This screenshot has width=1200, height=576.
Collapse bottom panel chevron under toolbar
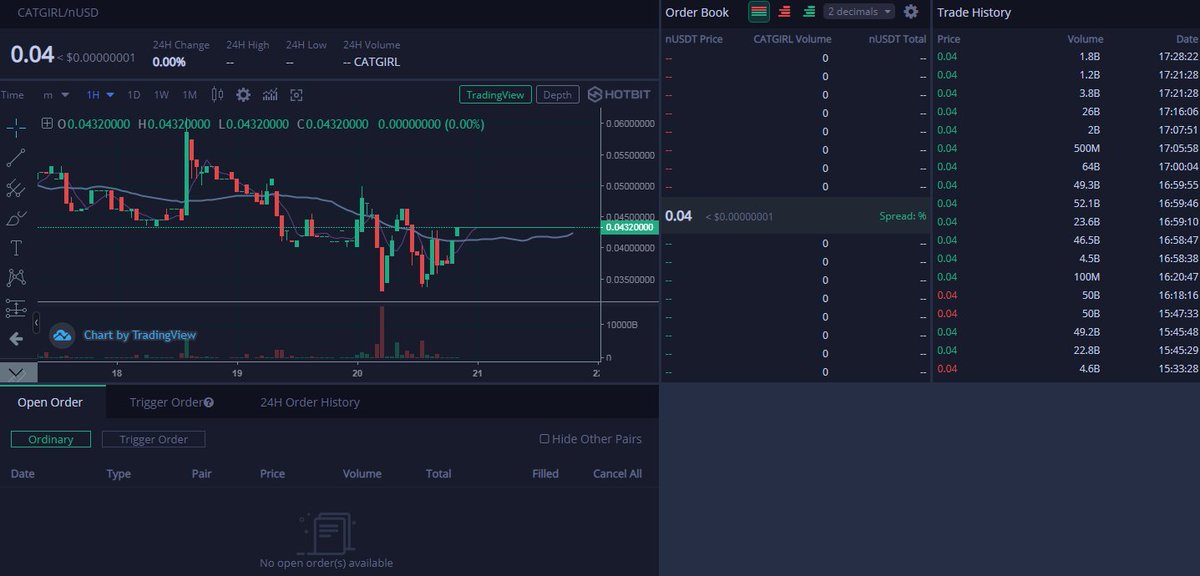tap(18, 372)
